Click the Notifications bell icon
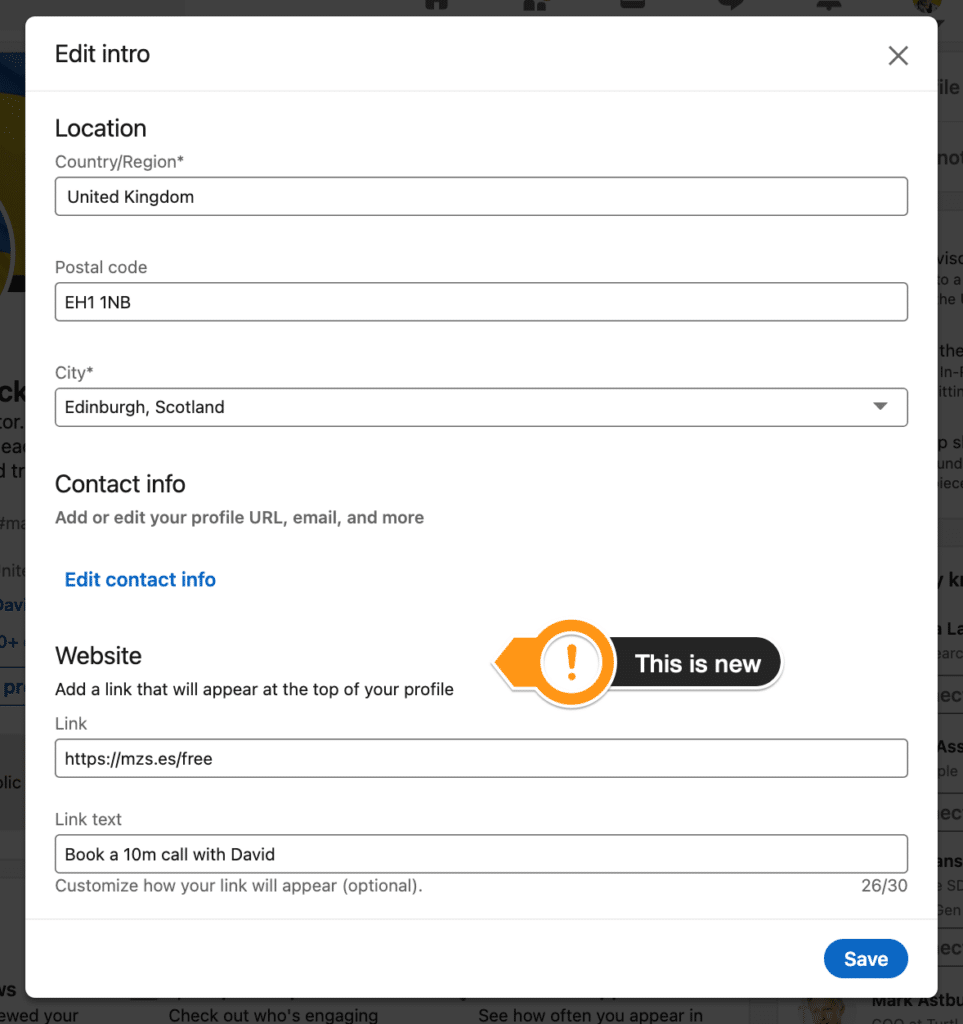The image size is (963, 1024). [x=826, y=7]
